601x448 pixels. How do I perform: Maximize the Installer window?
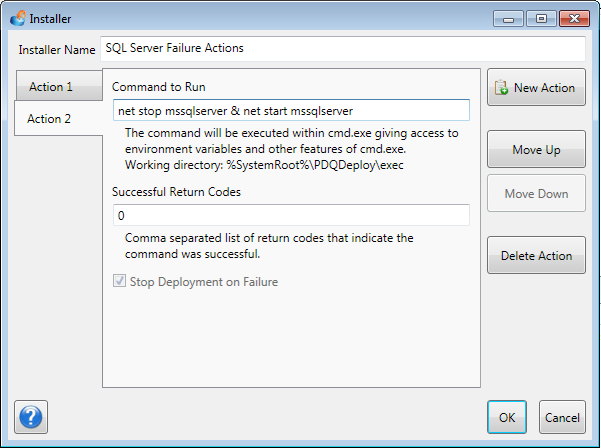click(542, 18)
